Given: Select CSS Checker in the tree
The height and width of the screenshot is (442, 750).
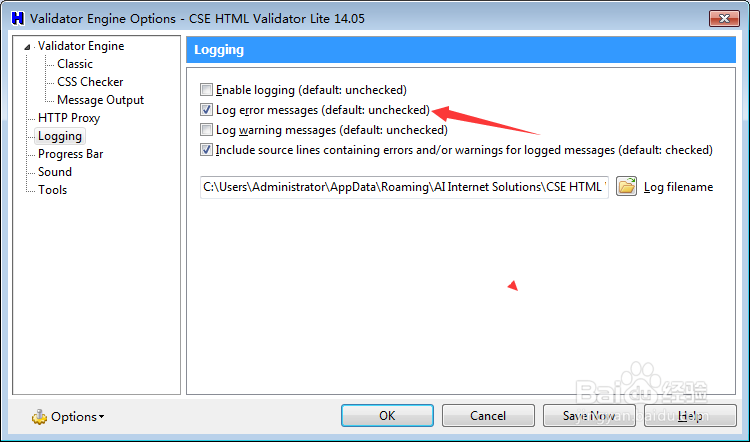Looking at the screenshot, I should 90,82.
